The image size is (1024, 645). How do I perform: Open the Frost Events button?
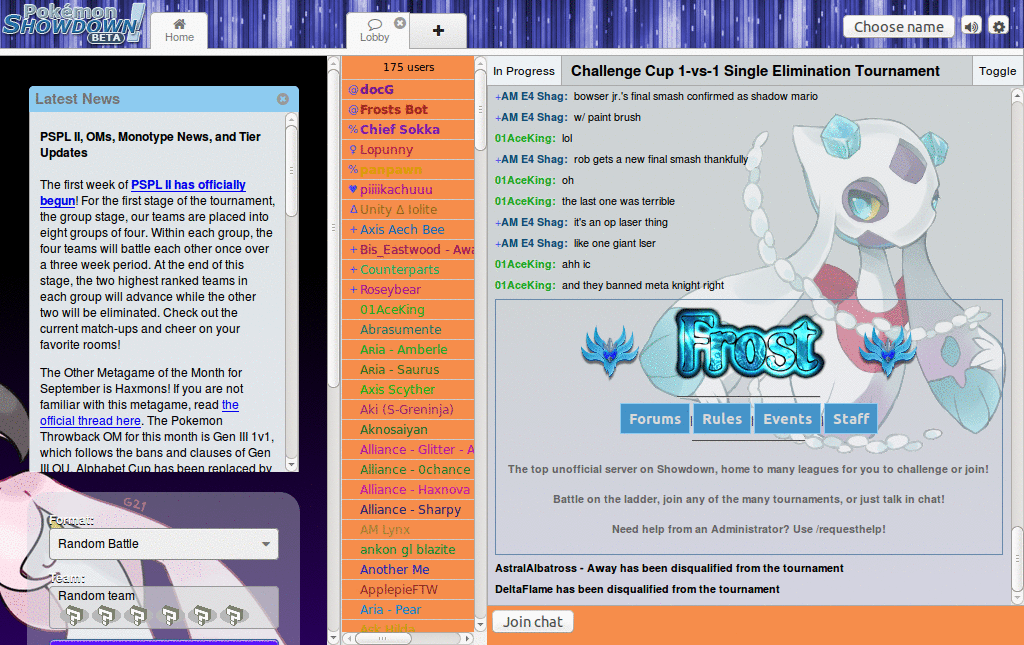(x=788, y=419)
